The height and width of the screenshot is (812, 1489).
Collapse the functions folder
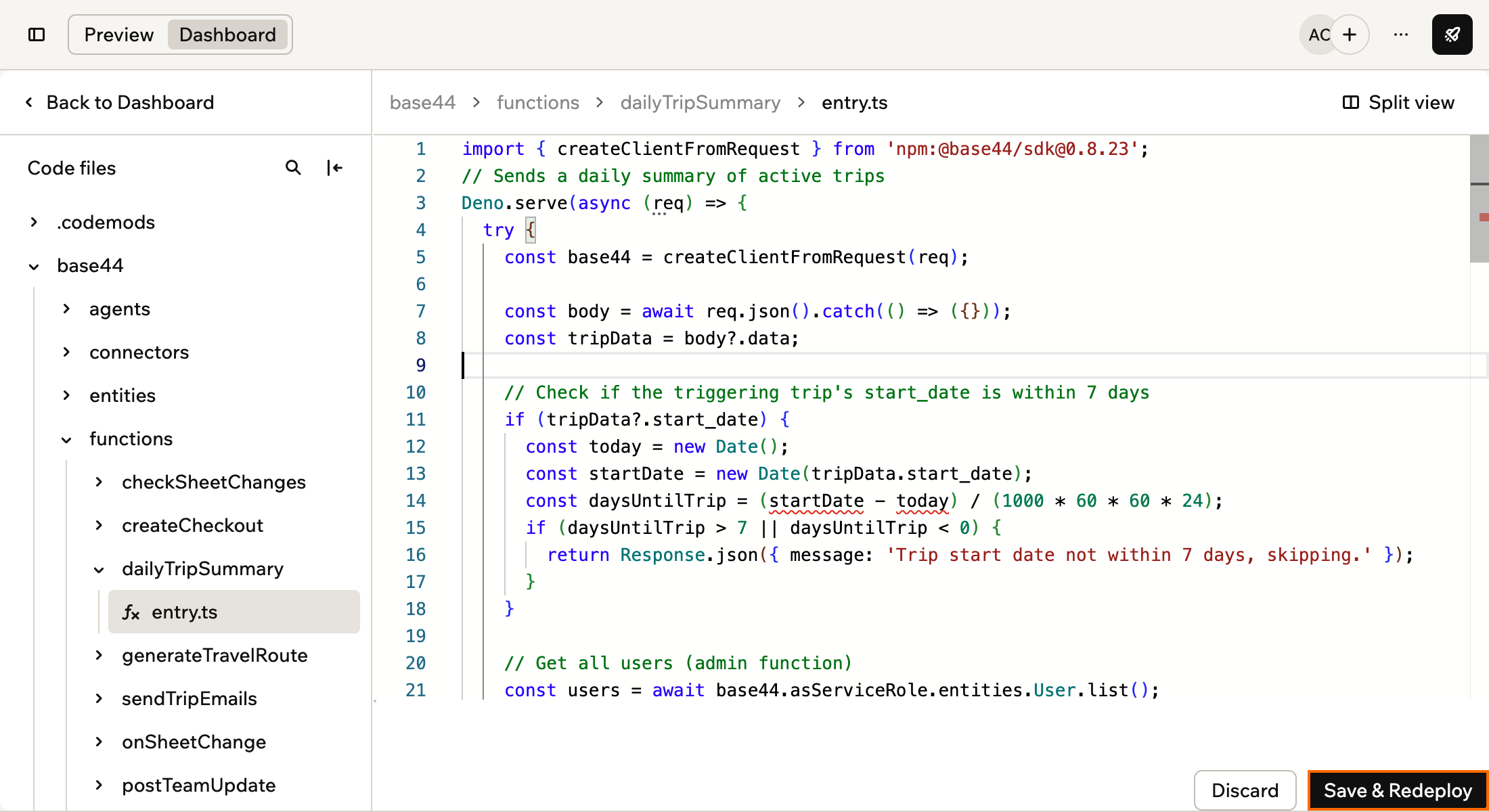click(66, 439)
